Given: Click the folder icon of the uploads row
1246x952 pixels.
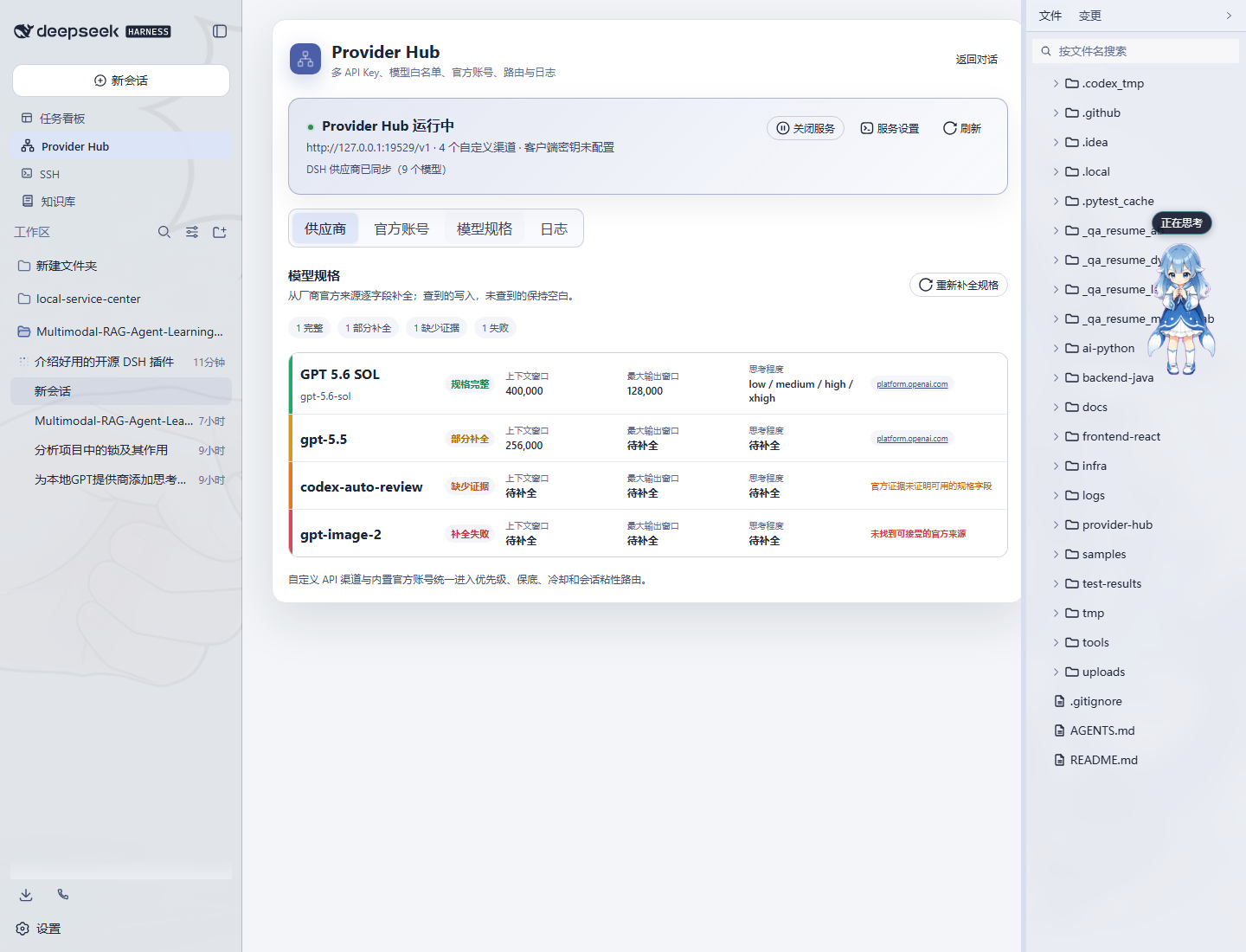Looking at the screenshot, I should click(1072, 672).
